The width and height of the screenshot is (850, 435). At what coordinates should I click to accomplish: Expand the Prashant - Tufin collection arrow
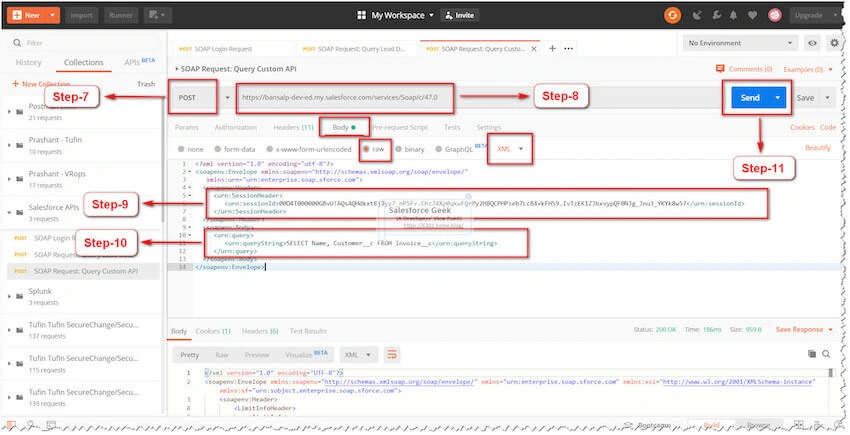[x=9, y=145]
